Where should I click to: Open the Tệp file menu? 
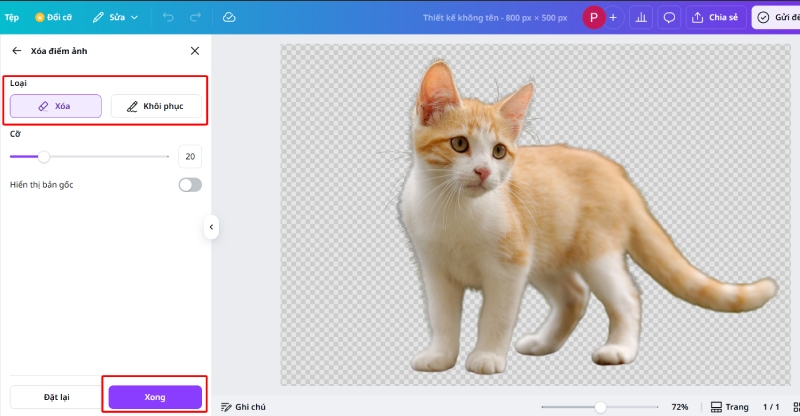click(12, 17)
